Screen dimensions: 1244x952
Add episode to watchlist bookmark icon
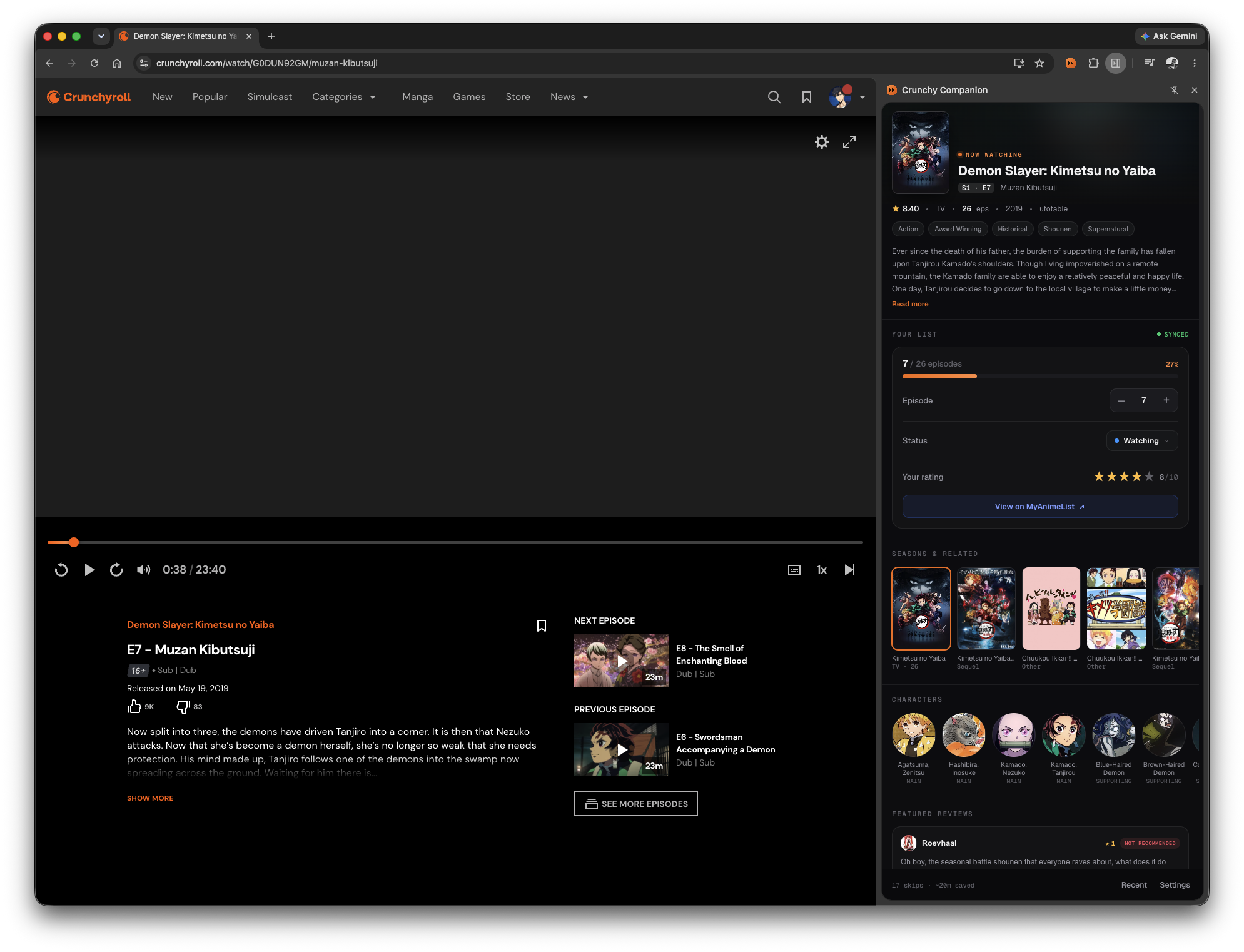pyautogui.click(x=541, y=625)
